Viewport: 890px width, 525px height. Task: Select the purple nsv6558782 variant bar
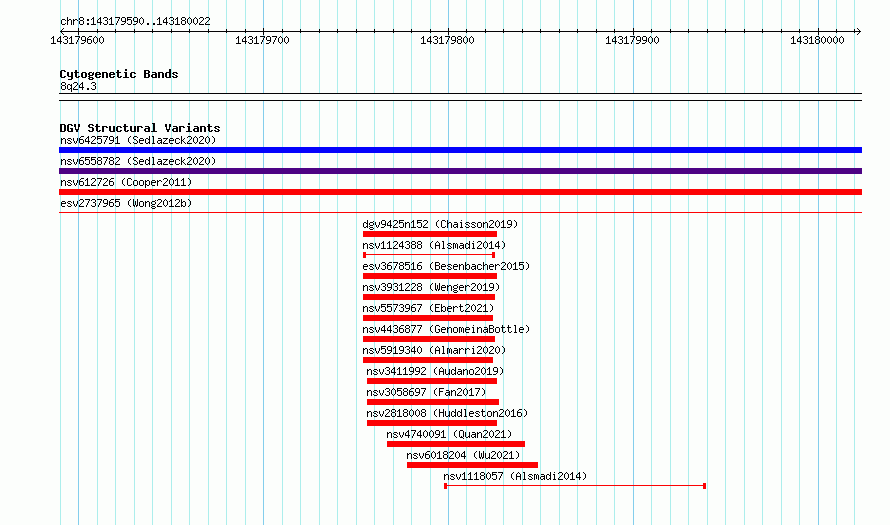(x=460, y=171)
